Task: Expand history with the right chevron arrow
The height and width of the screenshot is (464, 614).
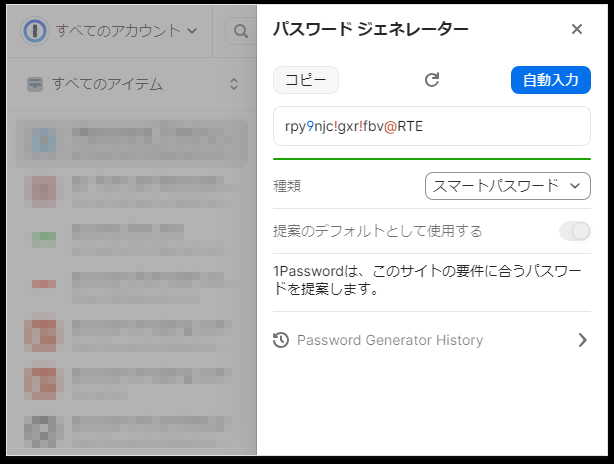Action: pyautogui.click(x=583, y=340)
